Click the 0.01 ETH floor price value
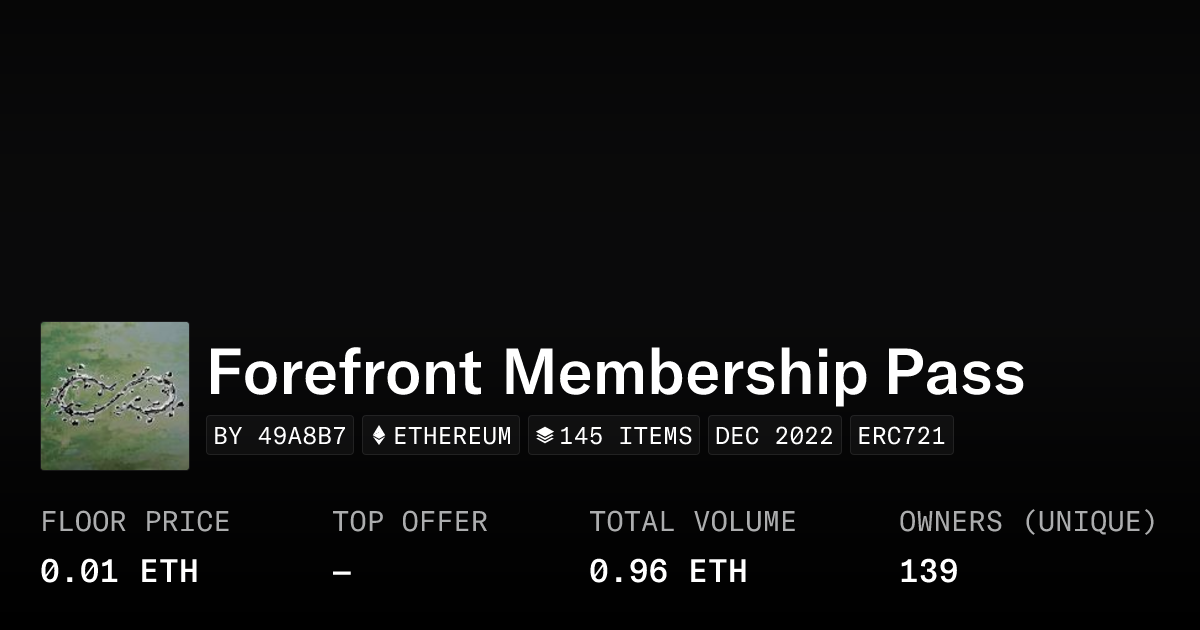Viewport: 1200px width, 630px height. tap(119, 571)
